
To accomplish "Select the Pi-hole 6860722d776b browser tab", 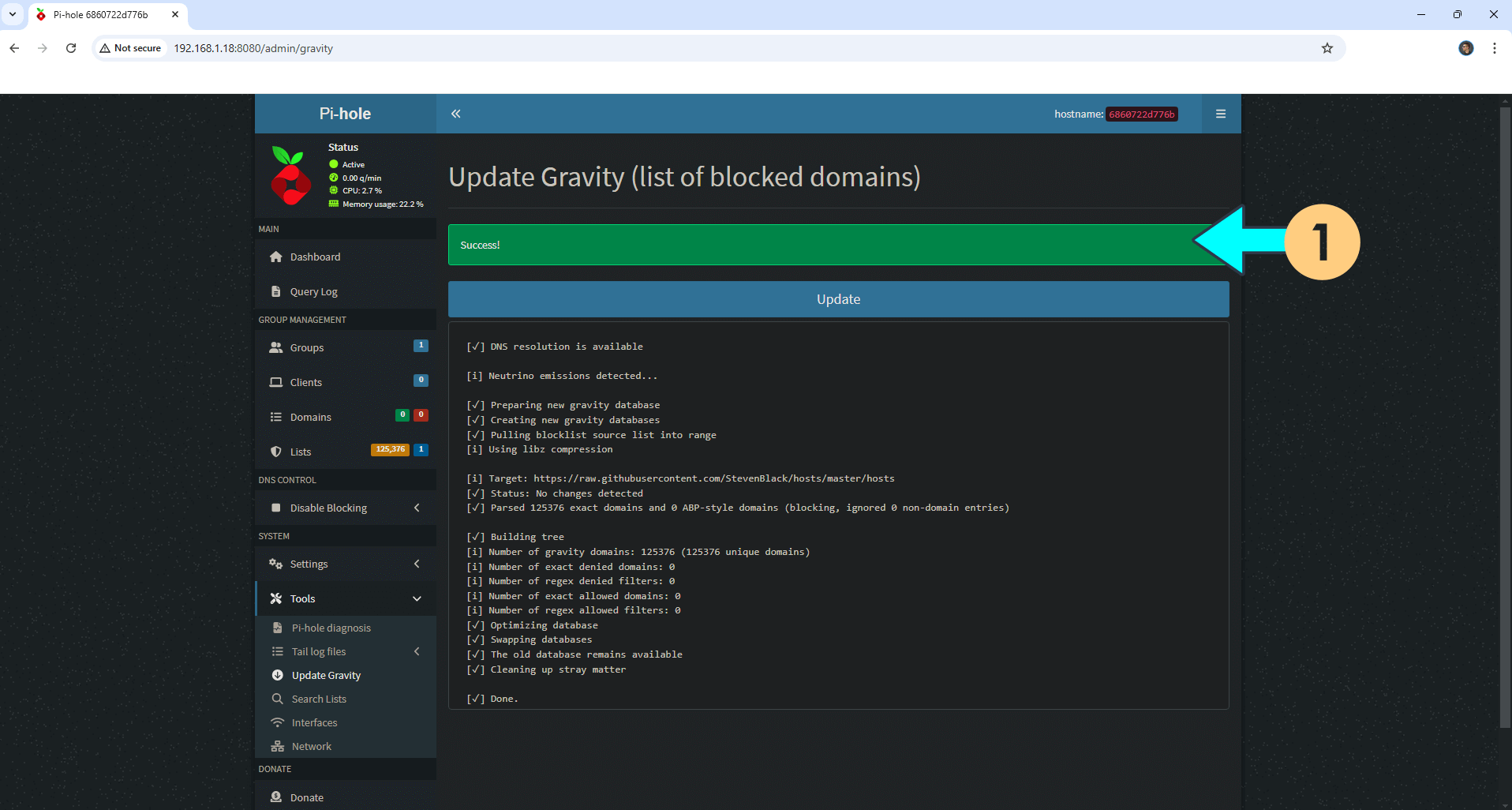I will pos(109,14).
